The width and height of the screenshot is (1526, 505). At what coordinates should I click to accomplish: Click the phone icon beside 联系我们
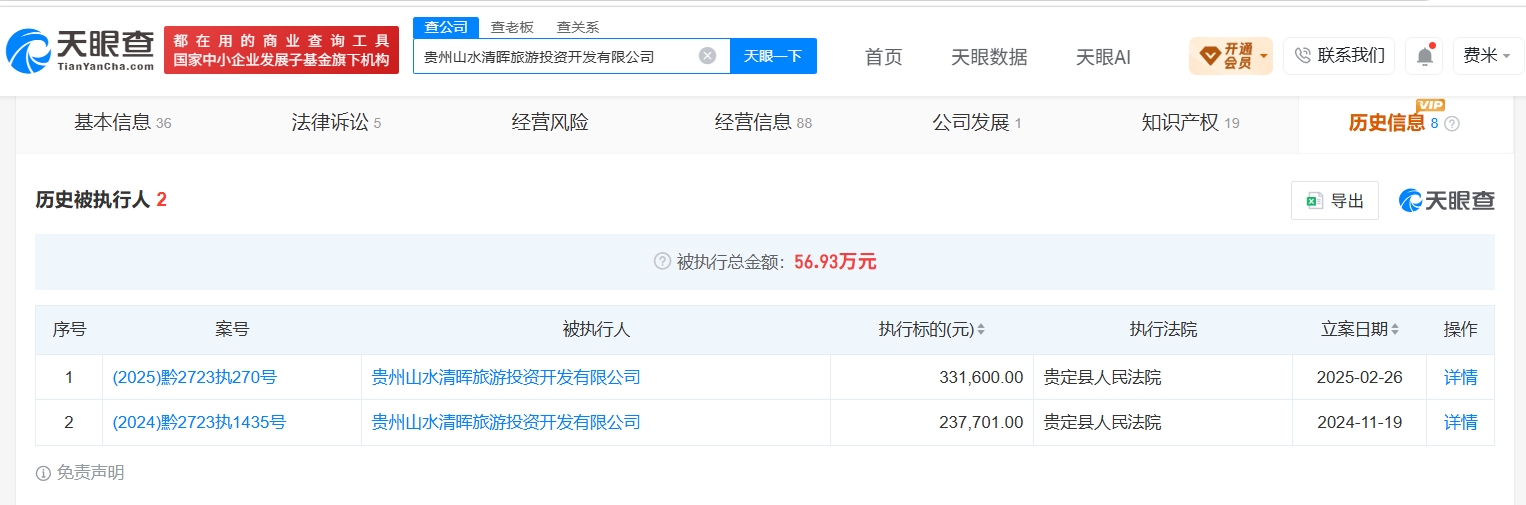(x=1302, y=56)
